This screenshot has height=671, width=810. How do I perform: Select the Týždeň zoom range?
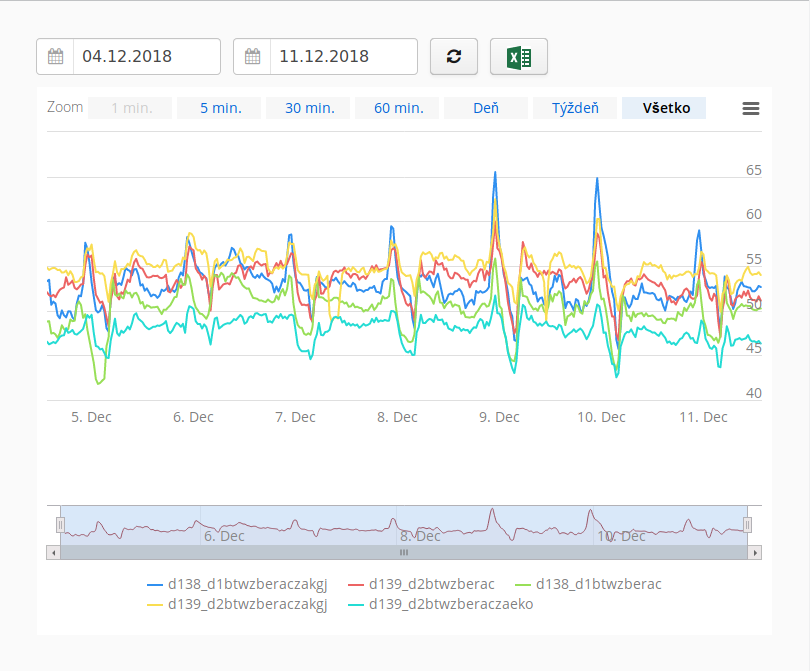575,108
